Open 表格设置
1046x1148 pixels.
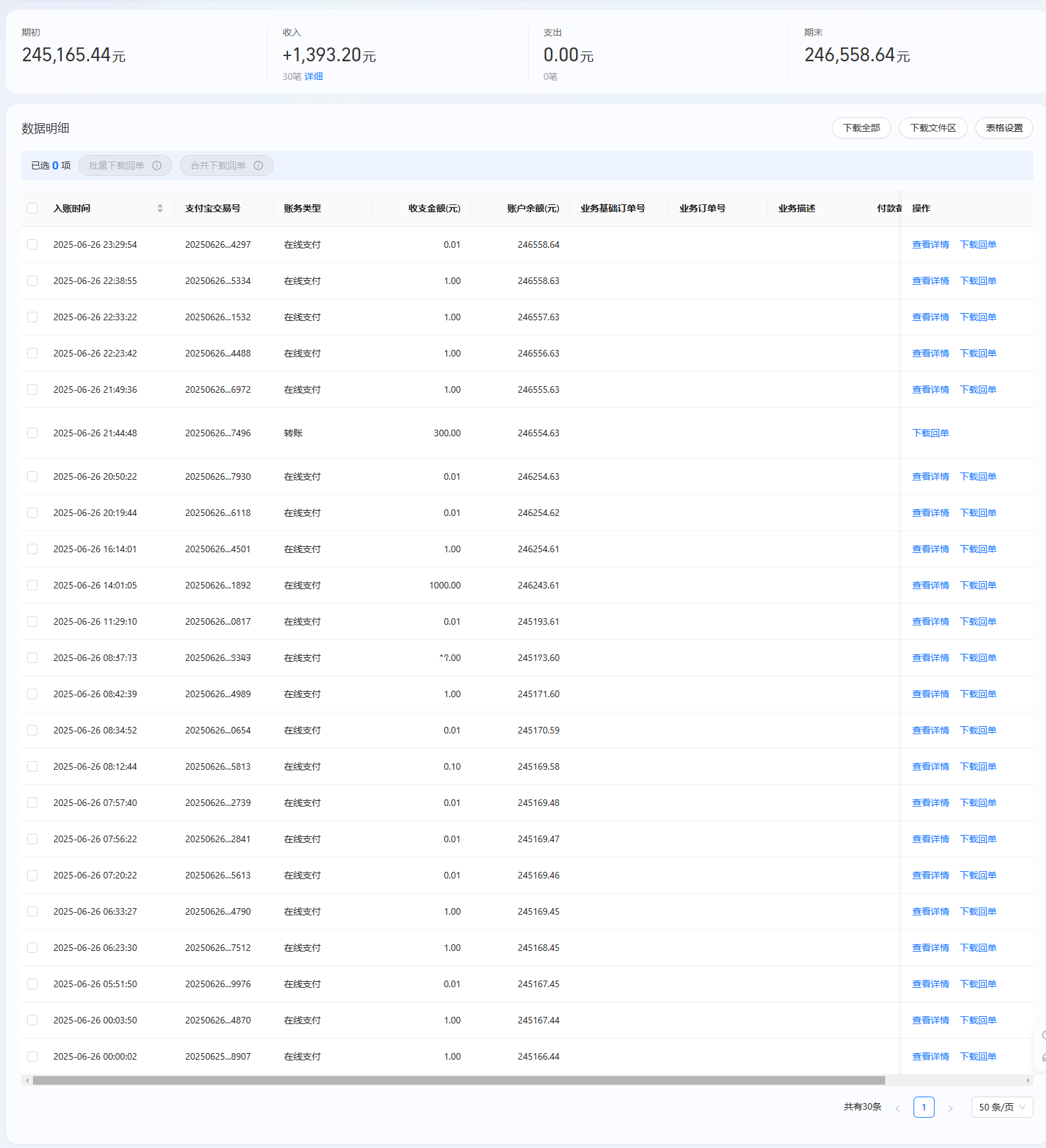coord(1004,128)
